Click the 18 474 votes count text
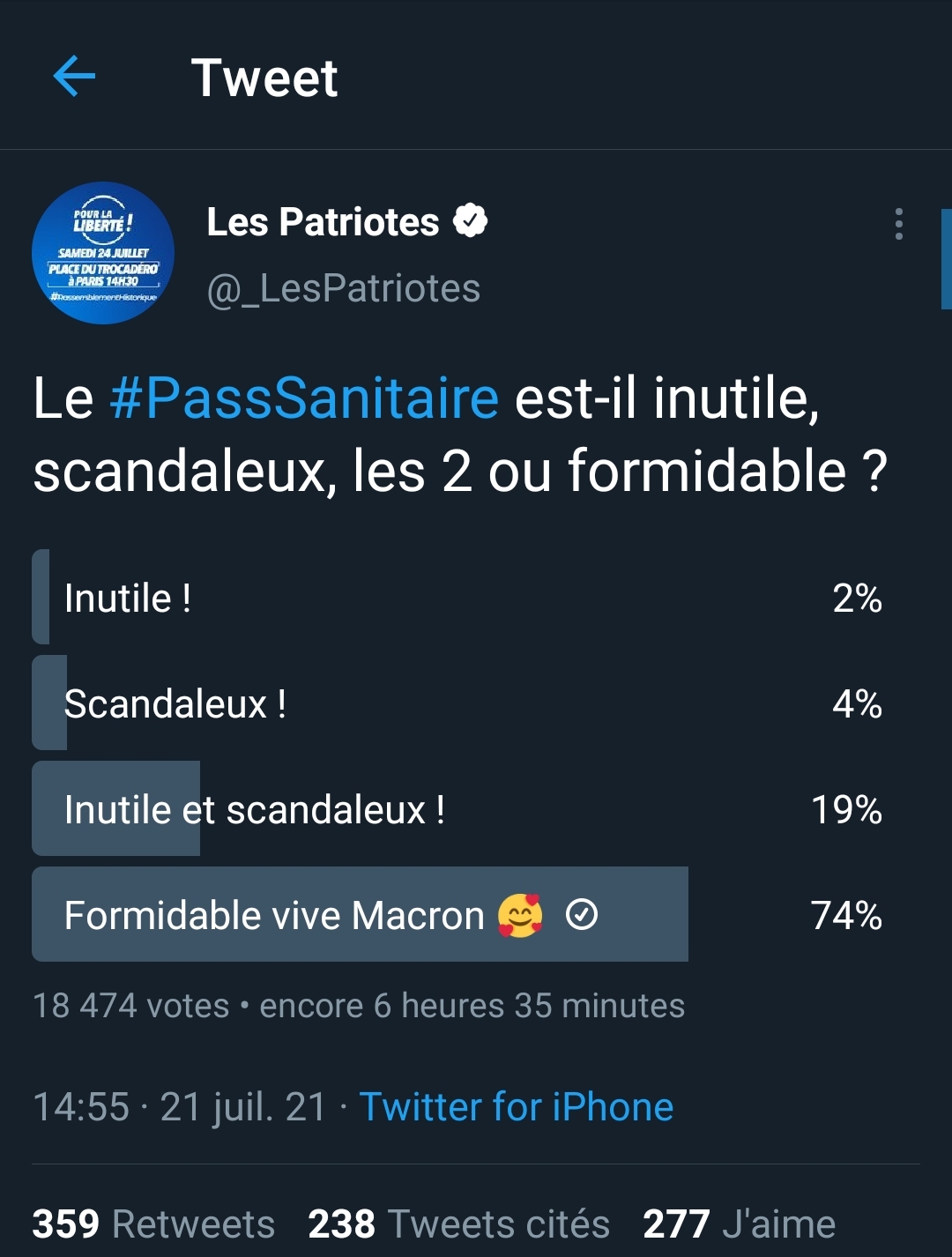952x1257 pixels. [131, 1006]
